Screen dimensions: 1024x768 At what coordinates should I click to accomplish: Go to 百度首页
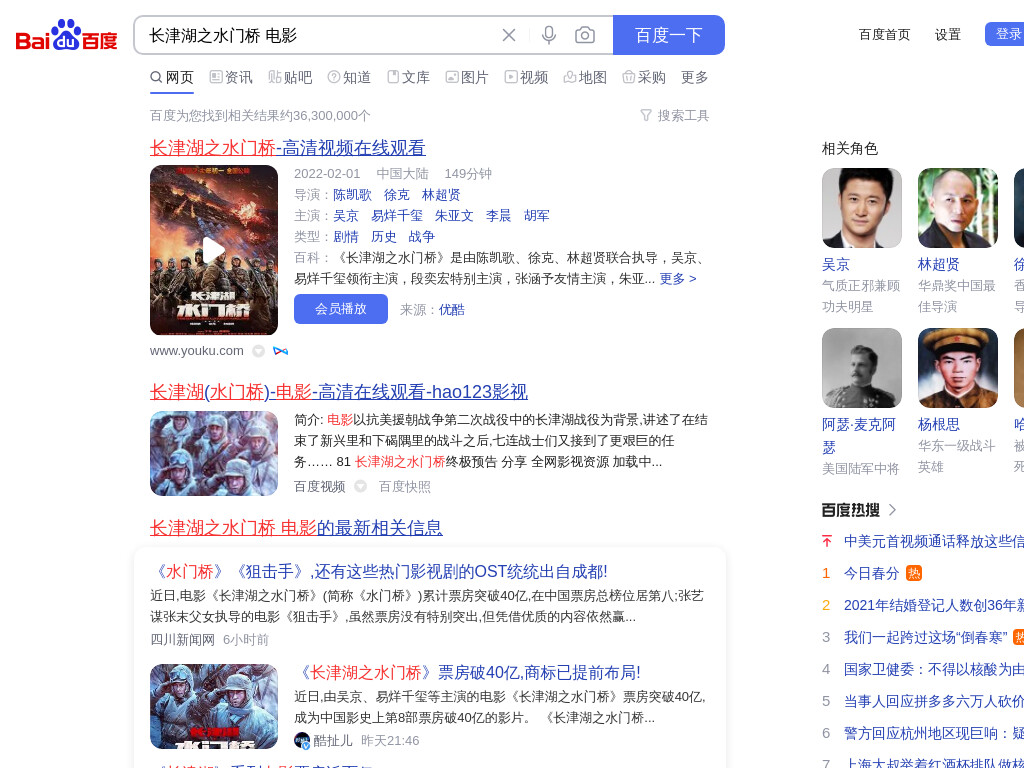tap(884, 35)
